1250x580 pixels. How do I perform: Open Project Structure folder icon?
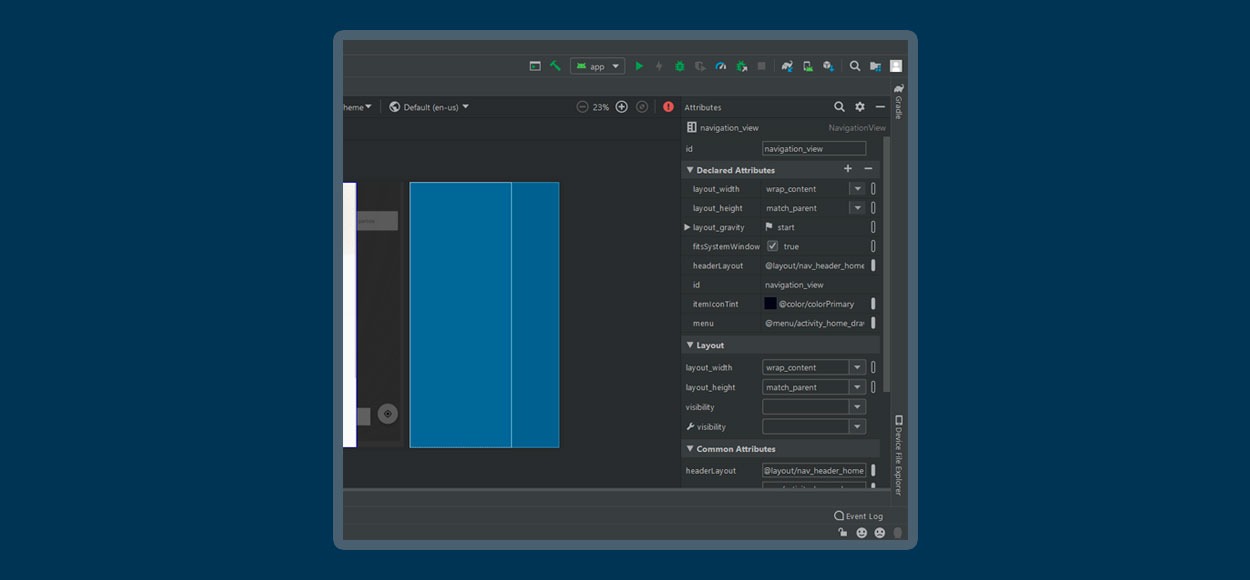(875, 66)
